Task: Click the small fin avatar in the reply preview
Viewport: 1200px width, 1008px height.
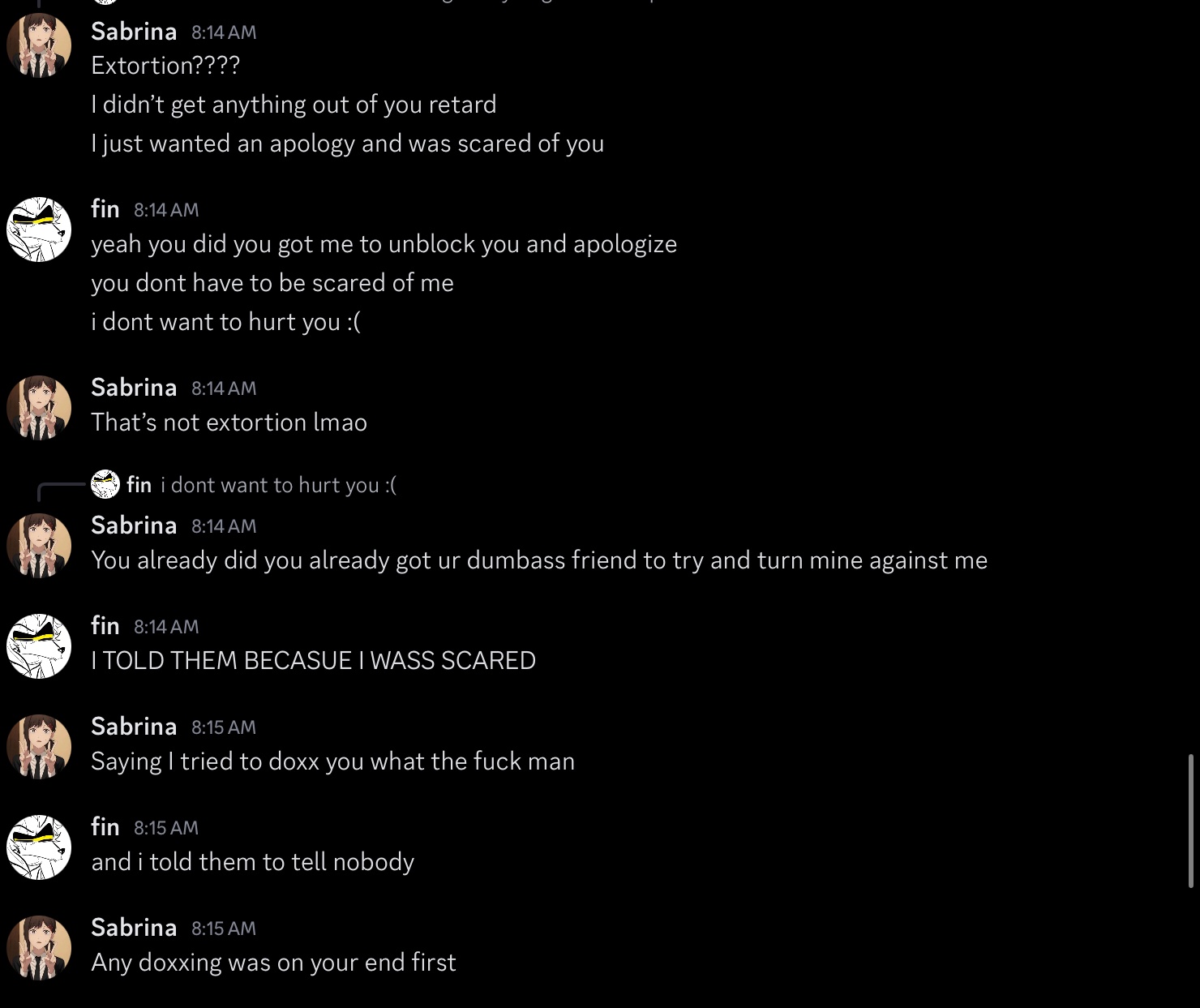Action: click(x=105, y=484)
